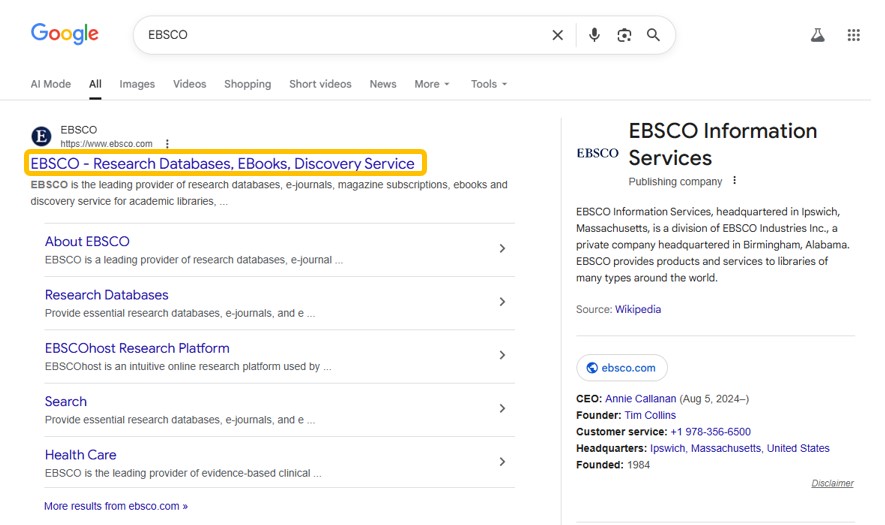885x525 pixels.
Task: Open AI Mode tab
Action: tap(51, 84)
